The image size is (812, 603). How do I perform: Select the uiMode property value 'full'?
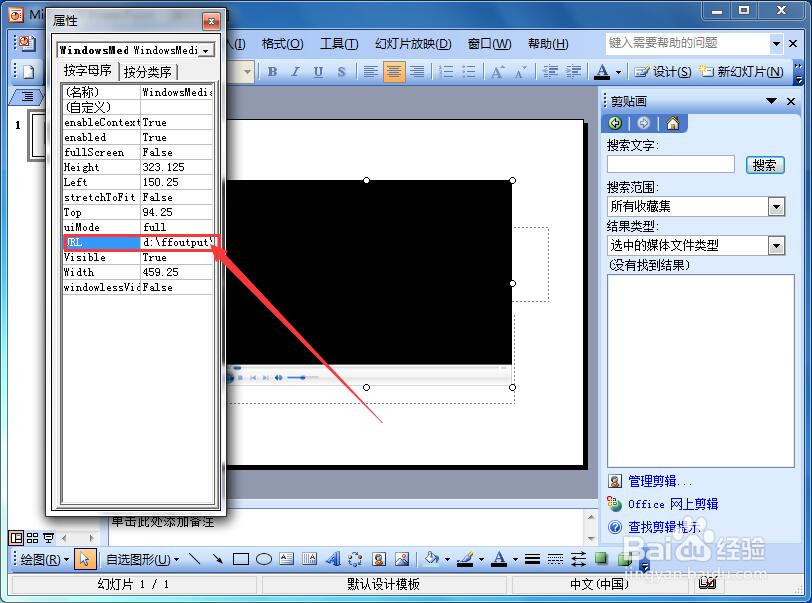[x=177, y=227]
